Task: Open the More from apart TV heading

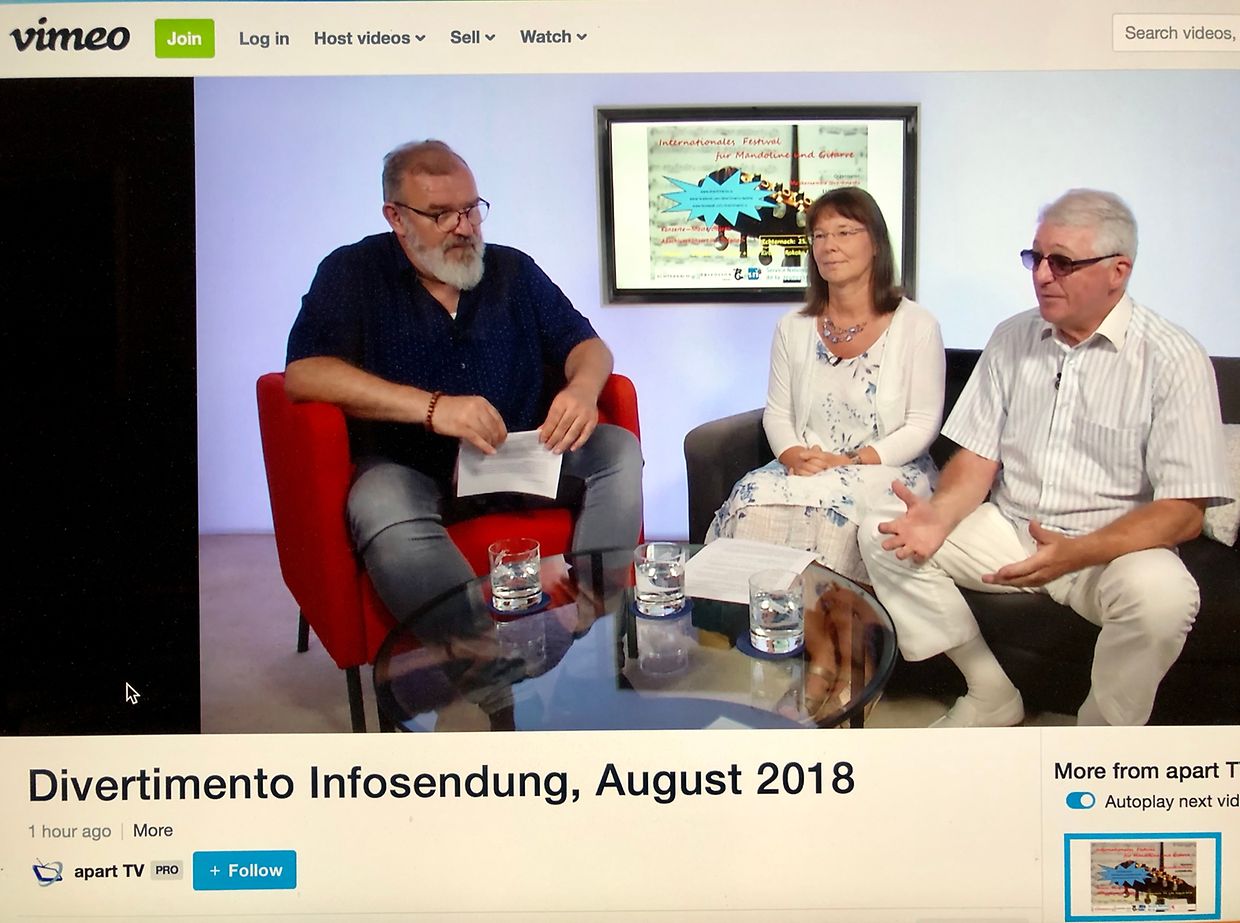Action: [x=1145, y=770]
